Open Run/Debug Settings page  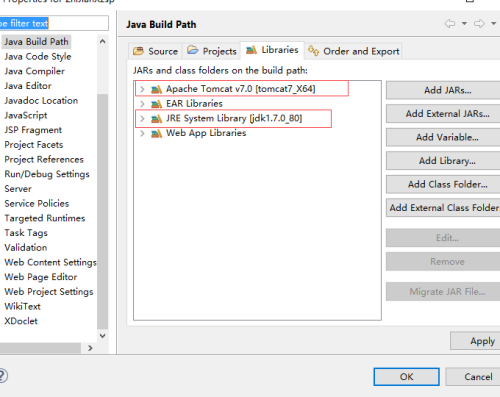[x=47, y=174]
